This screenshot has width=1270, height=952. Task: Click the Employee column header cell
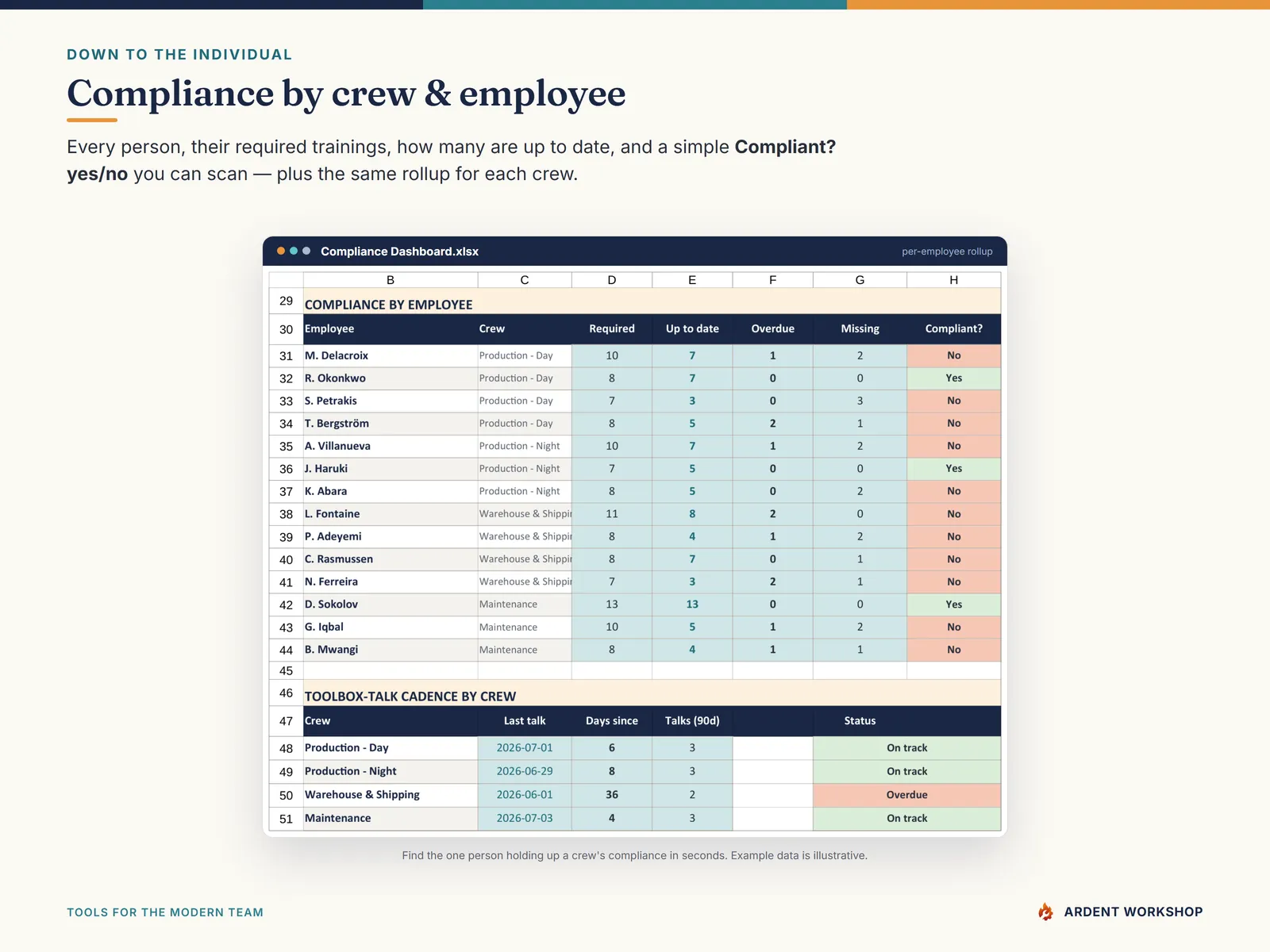pos(391,328)
